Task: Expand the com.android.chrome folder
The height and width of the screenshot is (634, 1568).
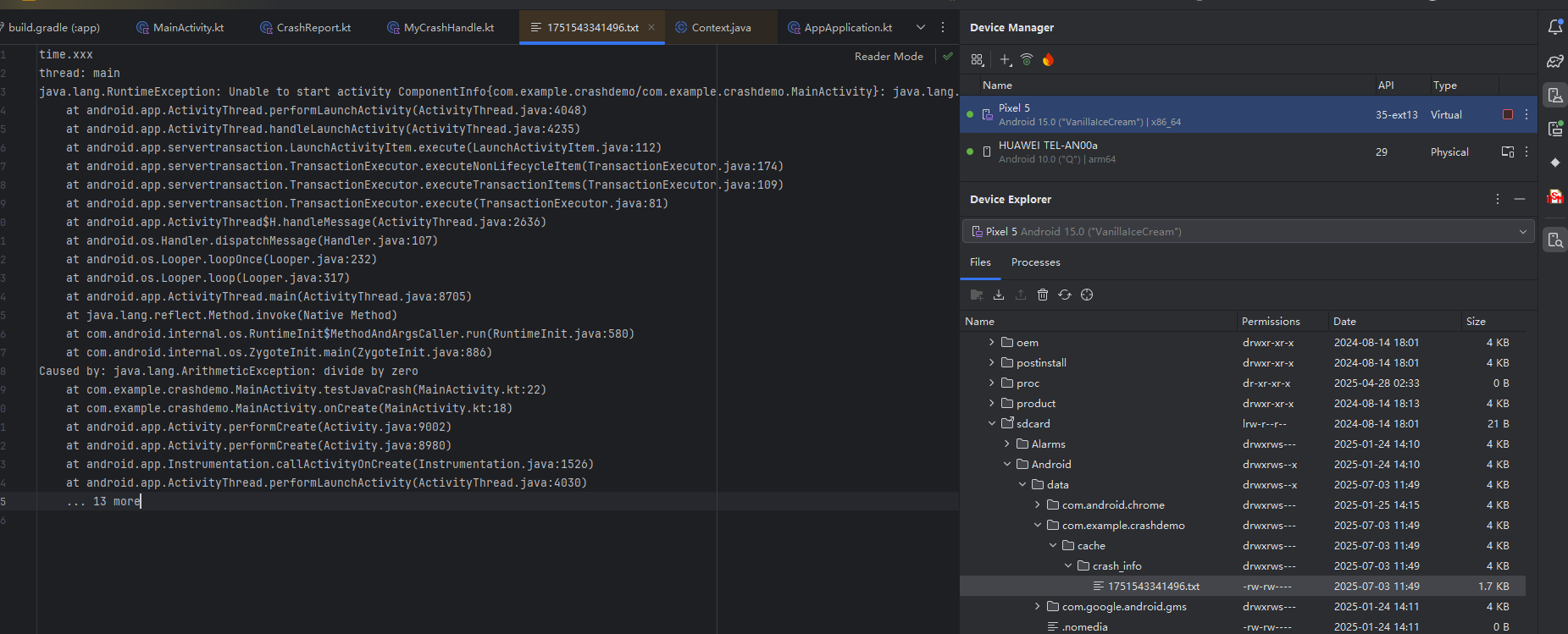Action: [1037, 504]
